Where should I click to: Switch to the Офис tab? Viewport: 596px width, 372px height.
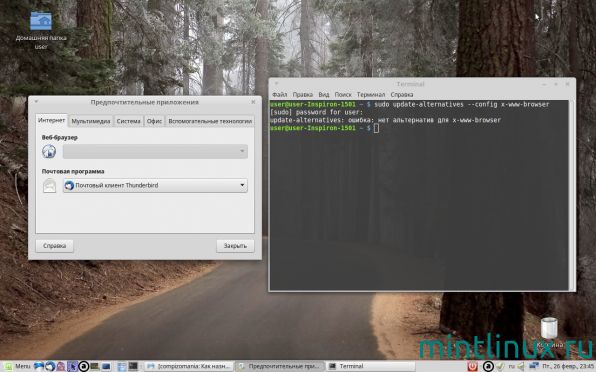tap(154, 121)
